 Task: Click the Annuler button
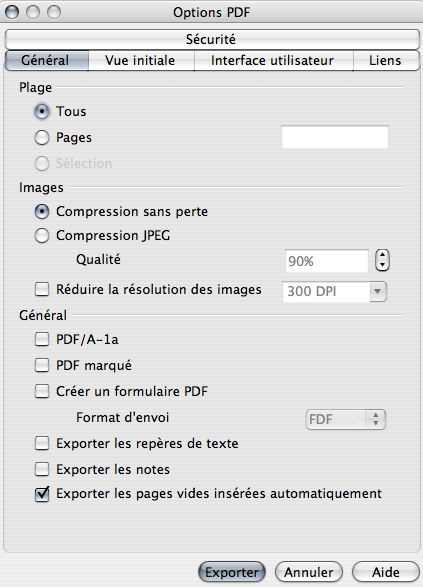pos(309,572)
